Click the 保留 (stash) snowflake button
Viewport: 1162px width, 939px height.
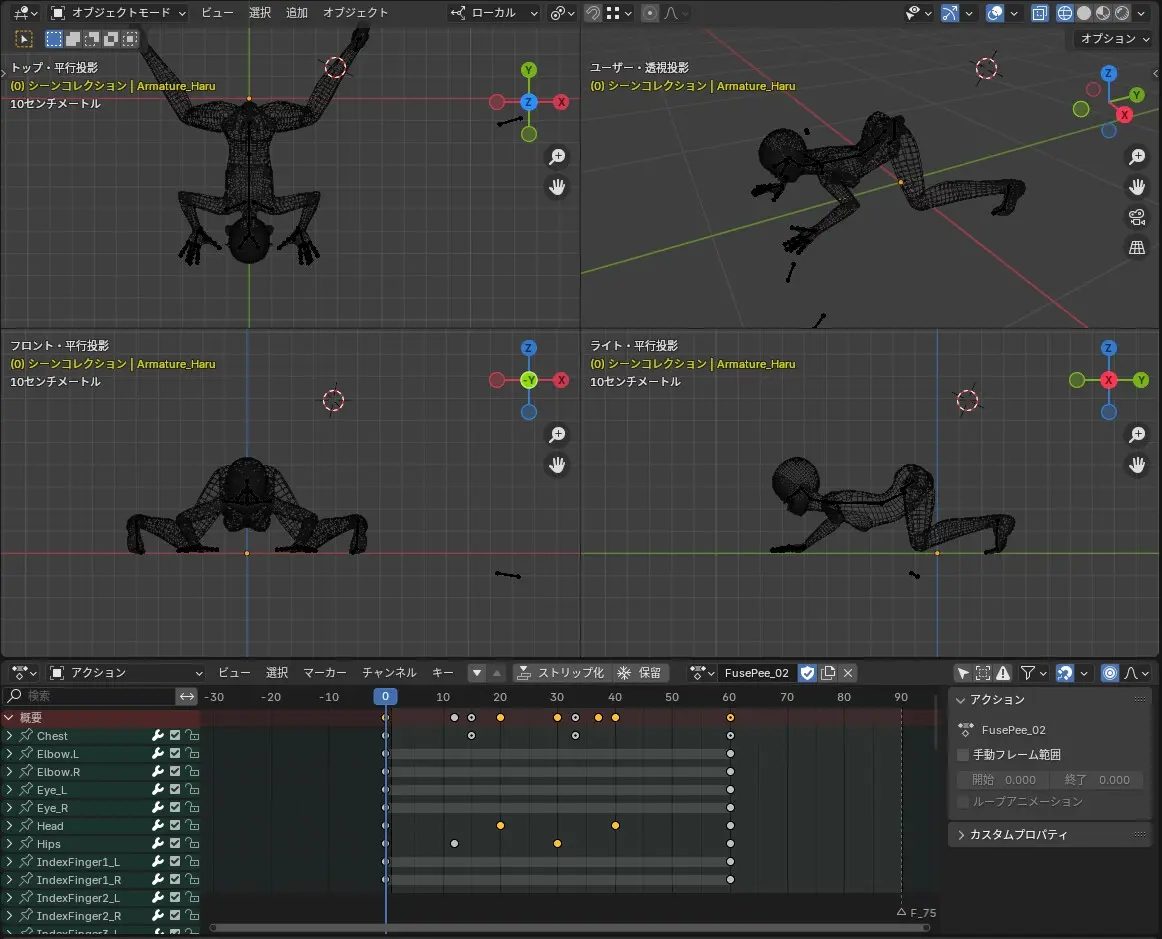[640, 673]
